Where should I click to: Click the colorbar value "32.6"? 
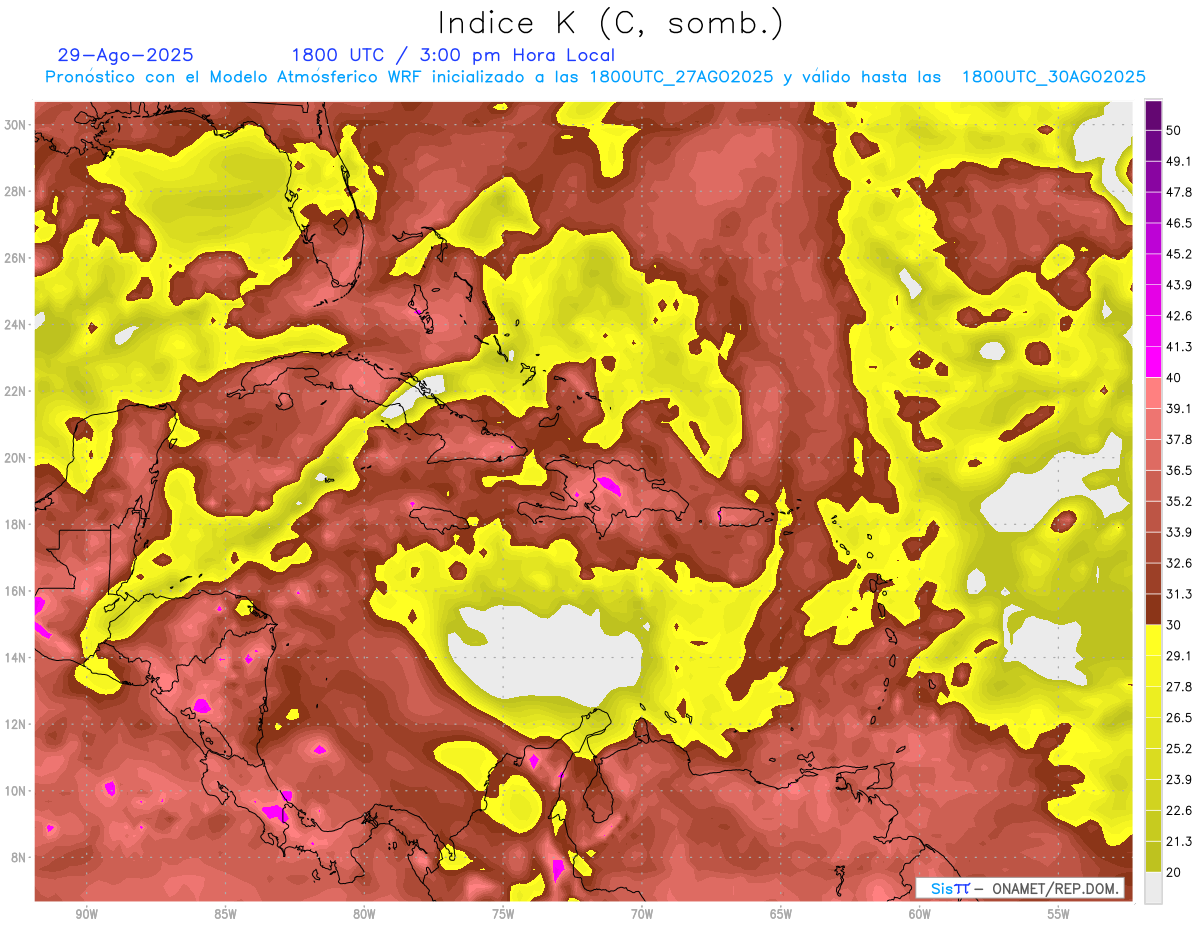[1179, 563]
